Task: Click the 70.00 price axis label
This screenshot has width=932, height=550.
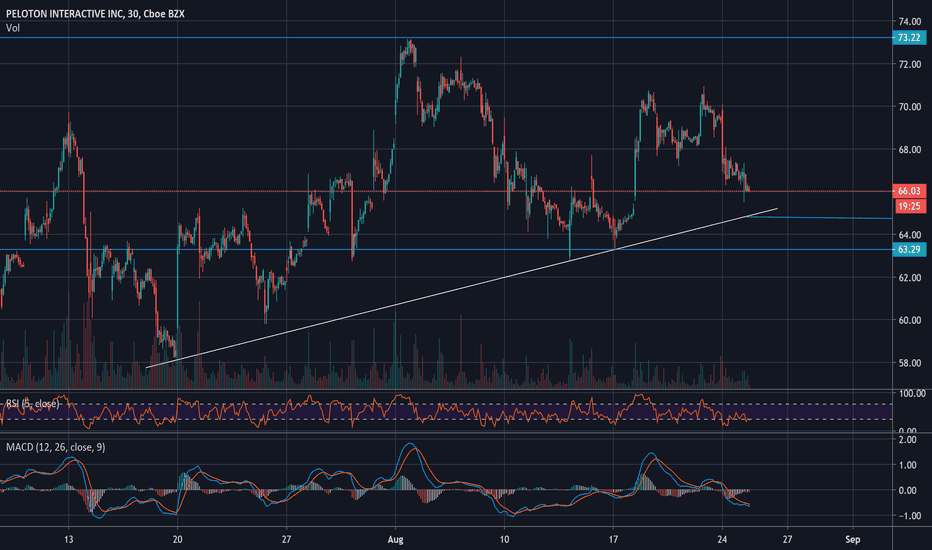Action: tap(909, 107)
